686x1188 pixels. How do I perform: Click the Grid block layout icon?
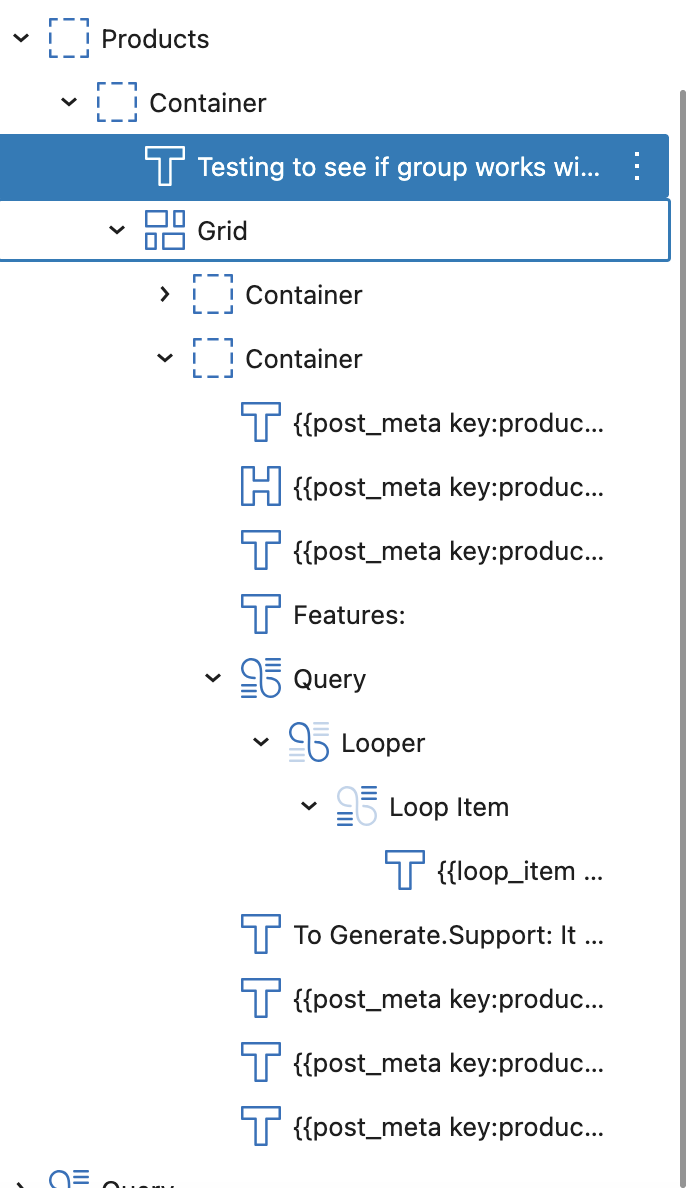click(165, 231)
